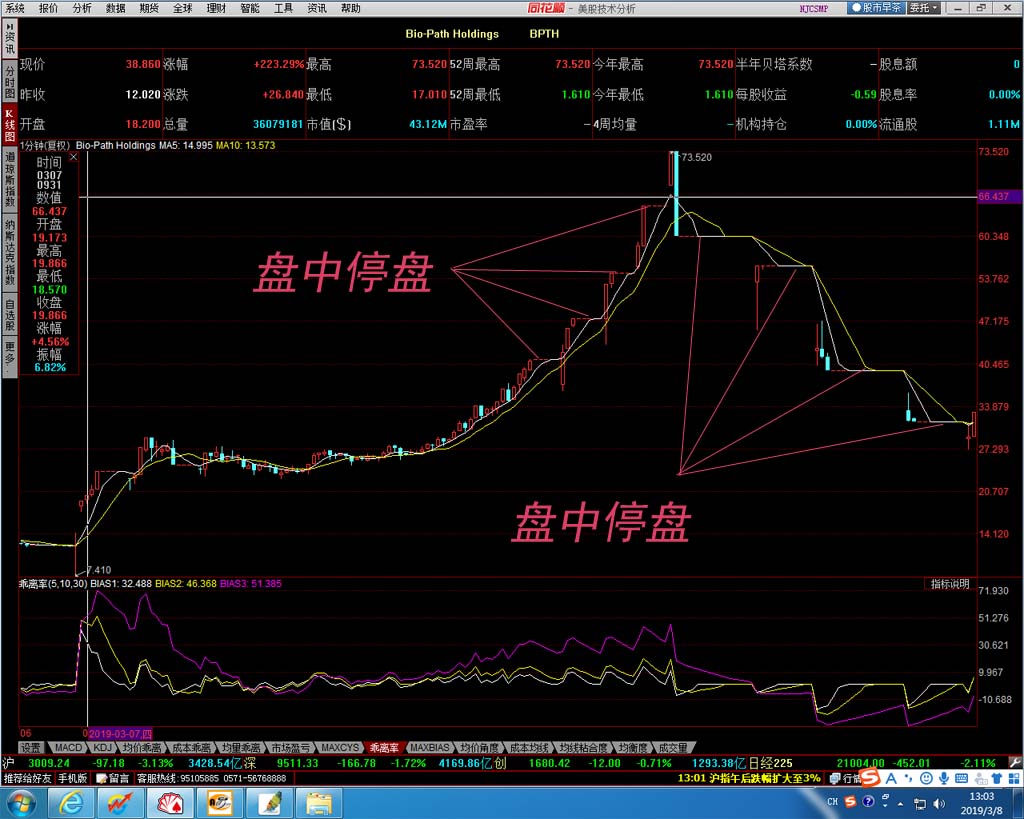Open the 系统 menu

pos(14,8)
